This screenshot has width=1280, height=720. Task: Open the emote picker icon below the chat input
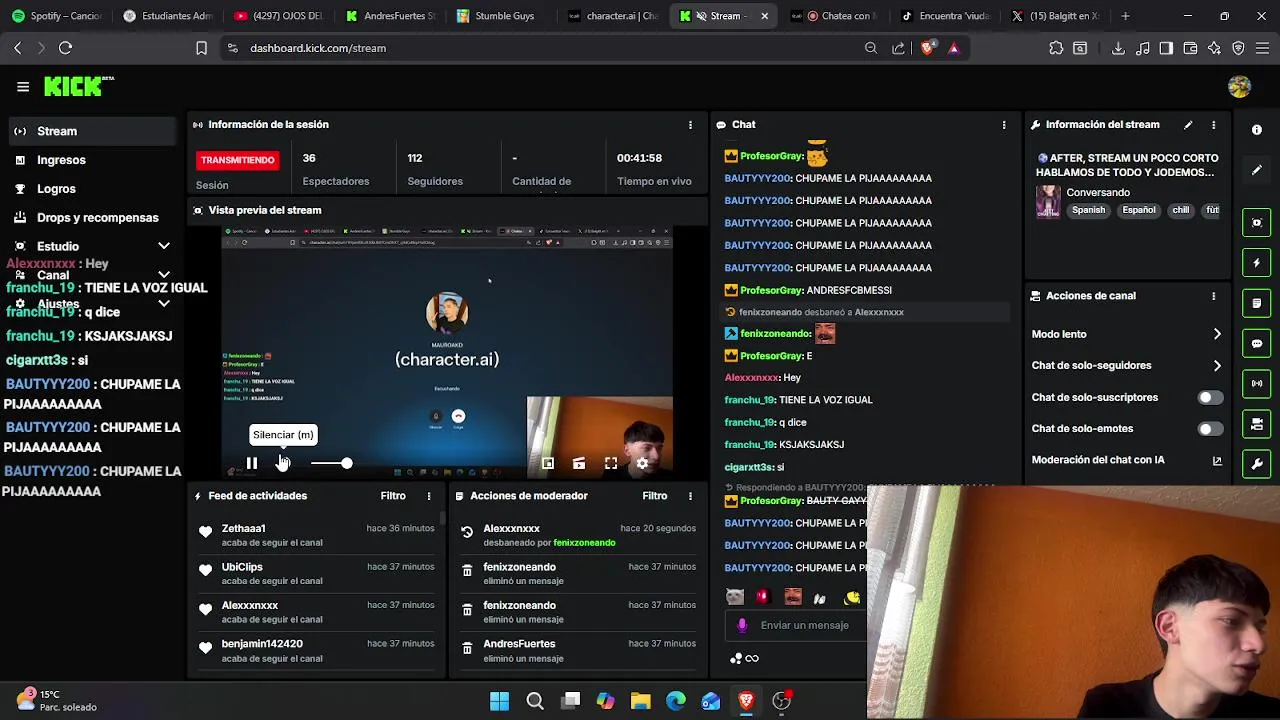pos(736,658)
